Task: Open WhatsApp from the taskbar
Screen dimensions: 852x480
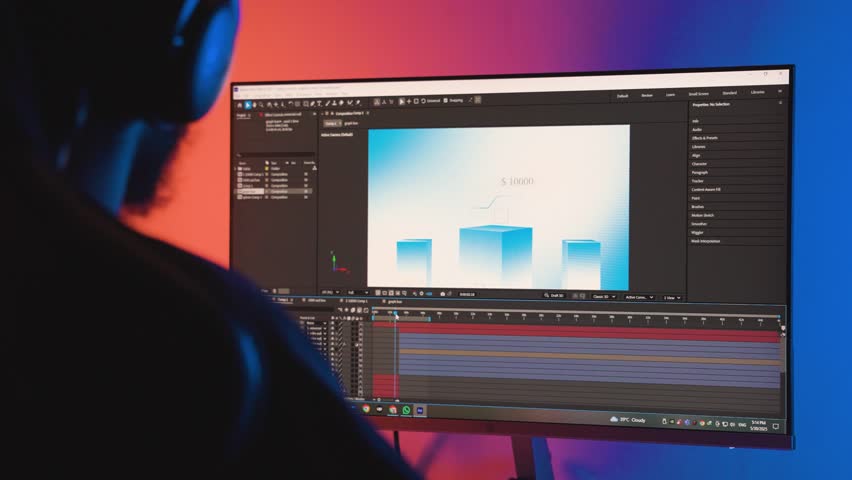Action: pos(407,410)
